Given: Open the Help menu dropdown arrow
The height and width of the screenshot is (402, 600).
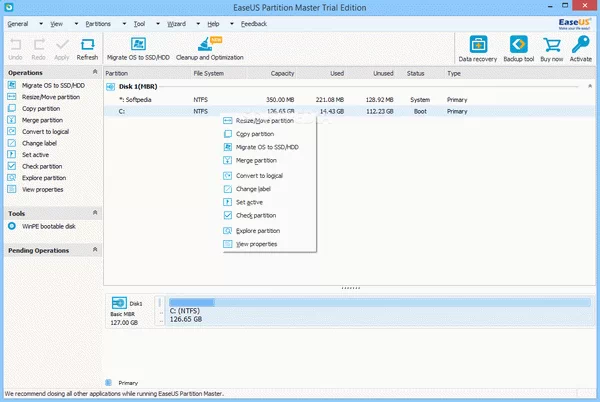Looking at the screenshot, I should click(x=232, y=24).
